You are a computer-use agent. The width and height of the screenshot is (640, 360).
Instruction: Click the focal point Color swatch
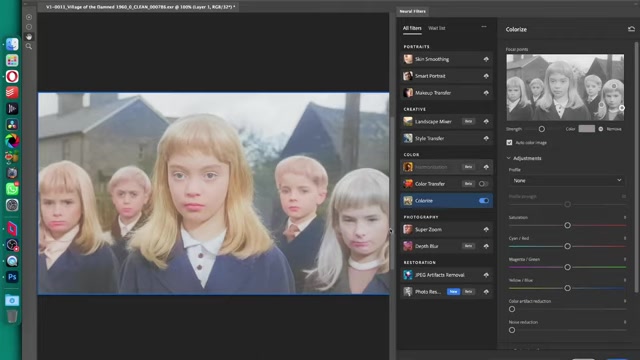(x=587, y=129)
